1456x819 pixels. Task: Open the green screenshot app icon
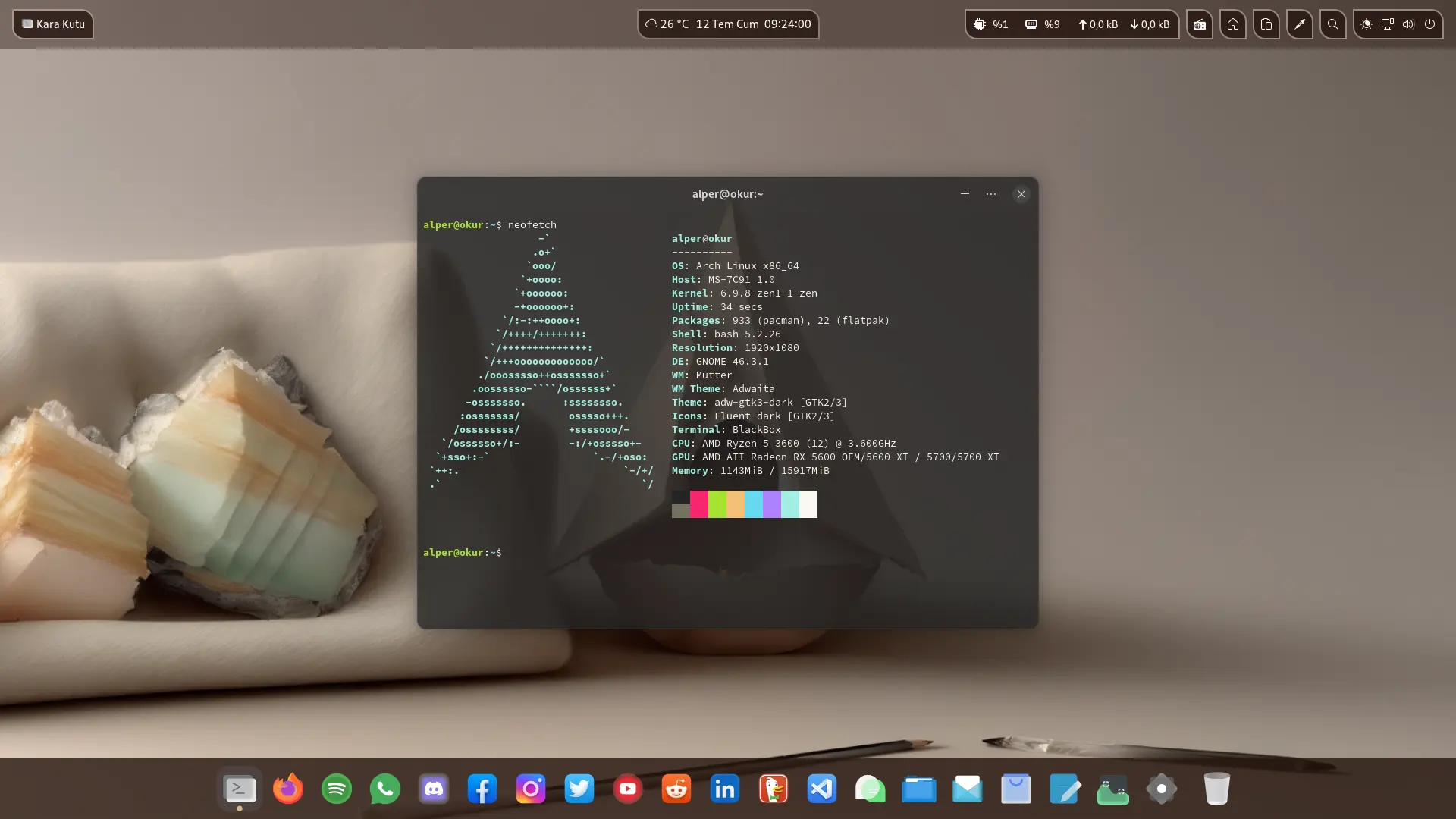tap(1113, 789)
